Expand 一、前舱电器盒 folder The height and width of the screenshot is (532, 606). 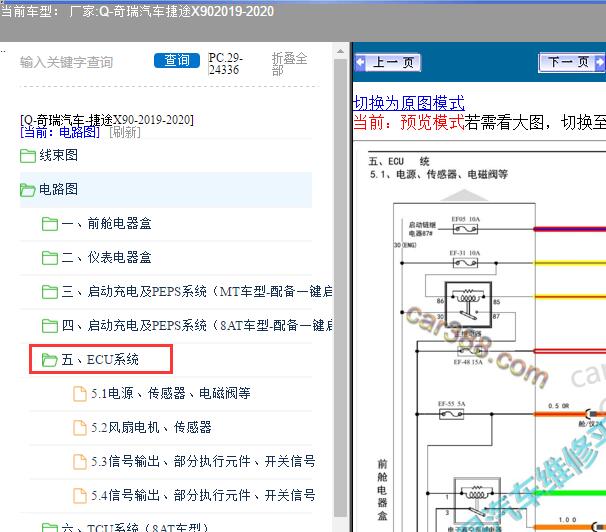(x=106, y=223)
